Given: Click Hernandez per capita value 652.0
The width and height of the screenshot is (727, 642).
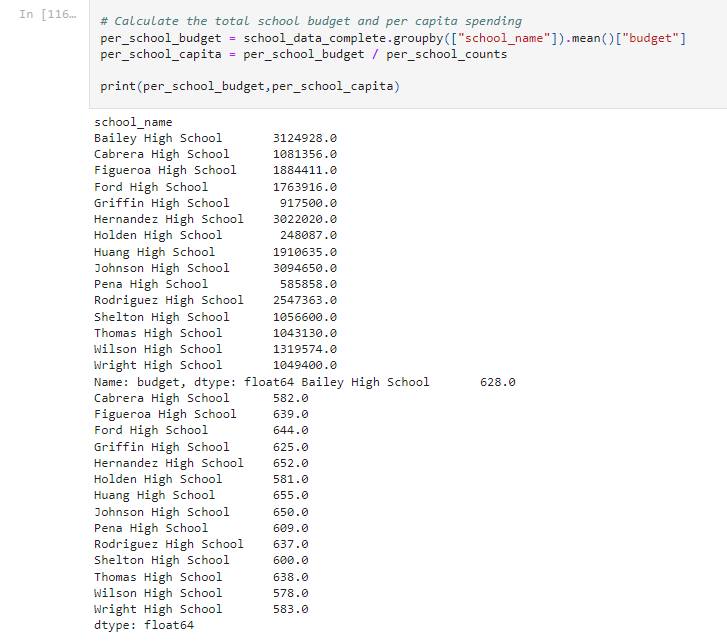Looking at the screenshot, I should click(x=290, y=463).
